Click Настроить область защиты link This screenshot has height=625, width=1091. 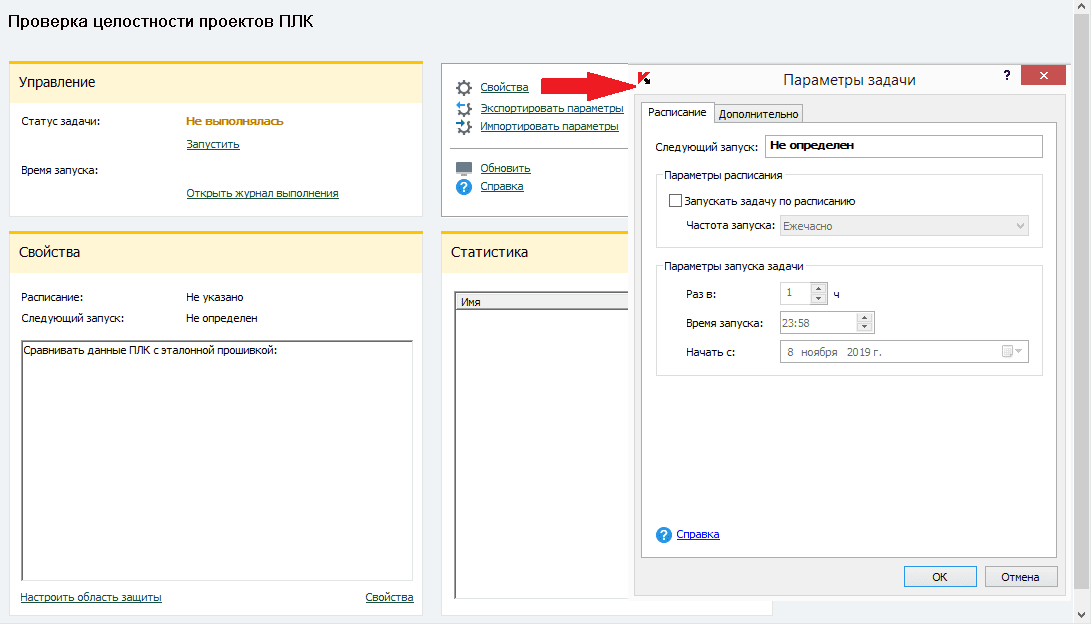91,597
